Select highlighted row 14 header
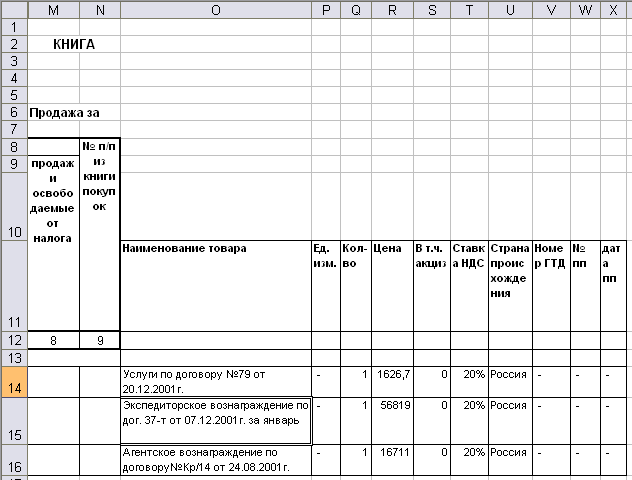This screenshot has height=480, width=632. coord(14,382)
